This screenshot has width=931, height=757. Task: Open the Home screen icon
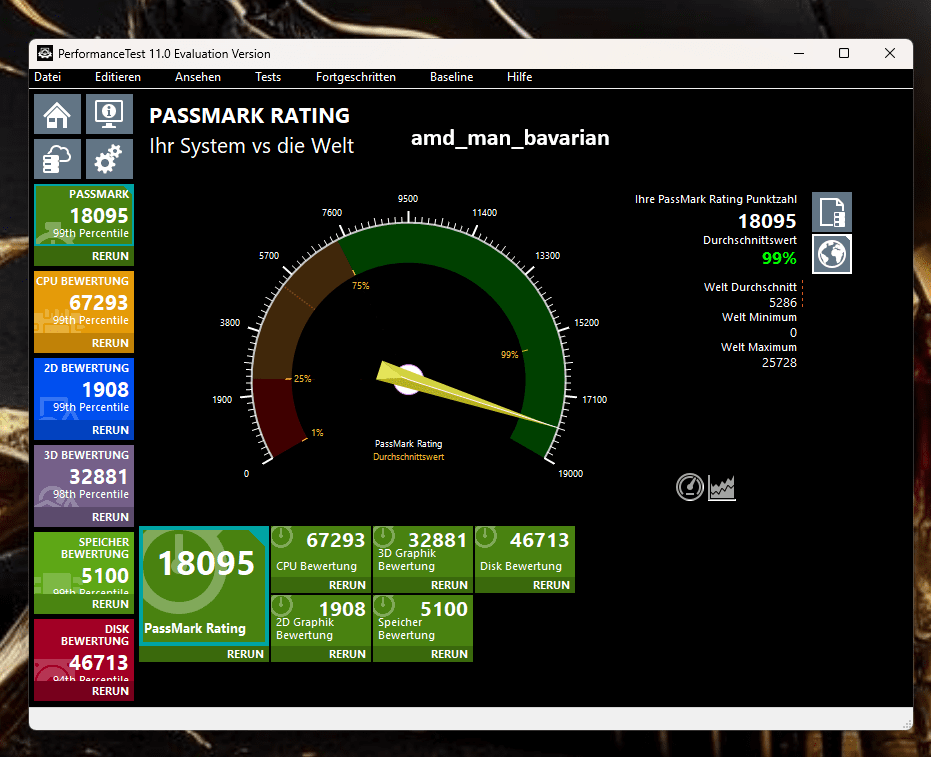point(57,114)
